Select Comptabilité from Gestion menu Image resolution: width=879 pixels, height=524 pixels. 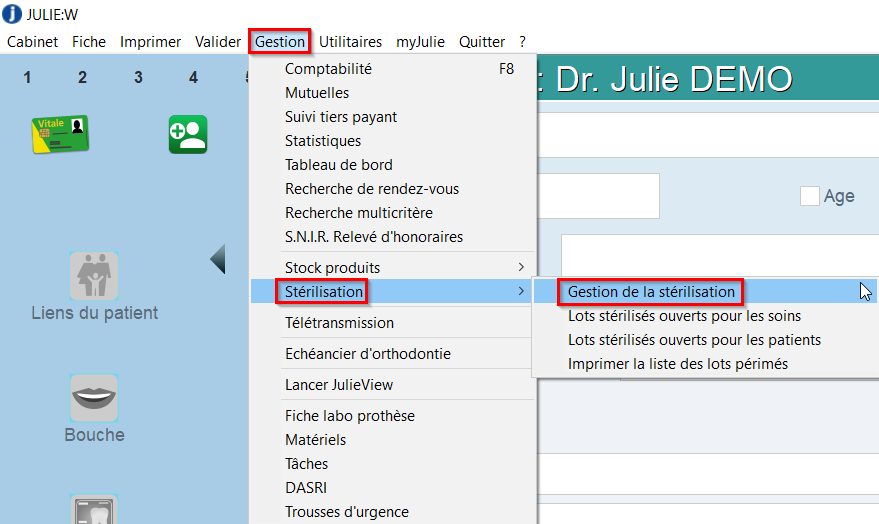[393, 68]
